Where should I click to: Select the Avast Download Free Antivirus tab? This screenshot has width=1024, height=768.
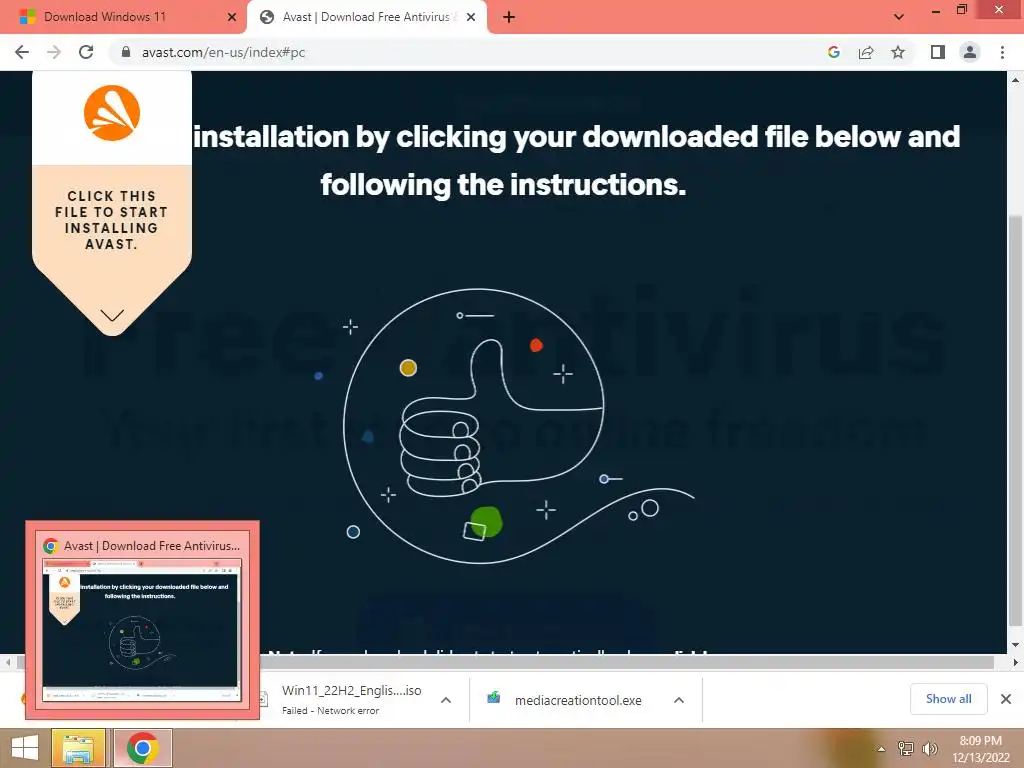point(367,17)
